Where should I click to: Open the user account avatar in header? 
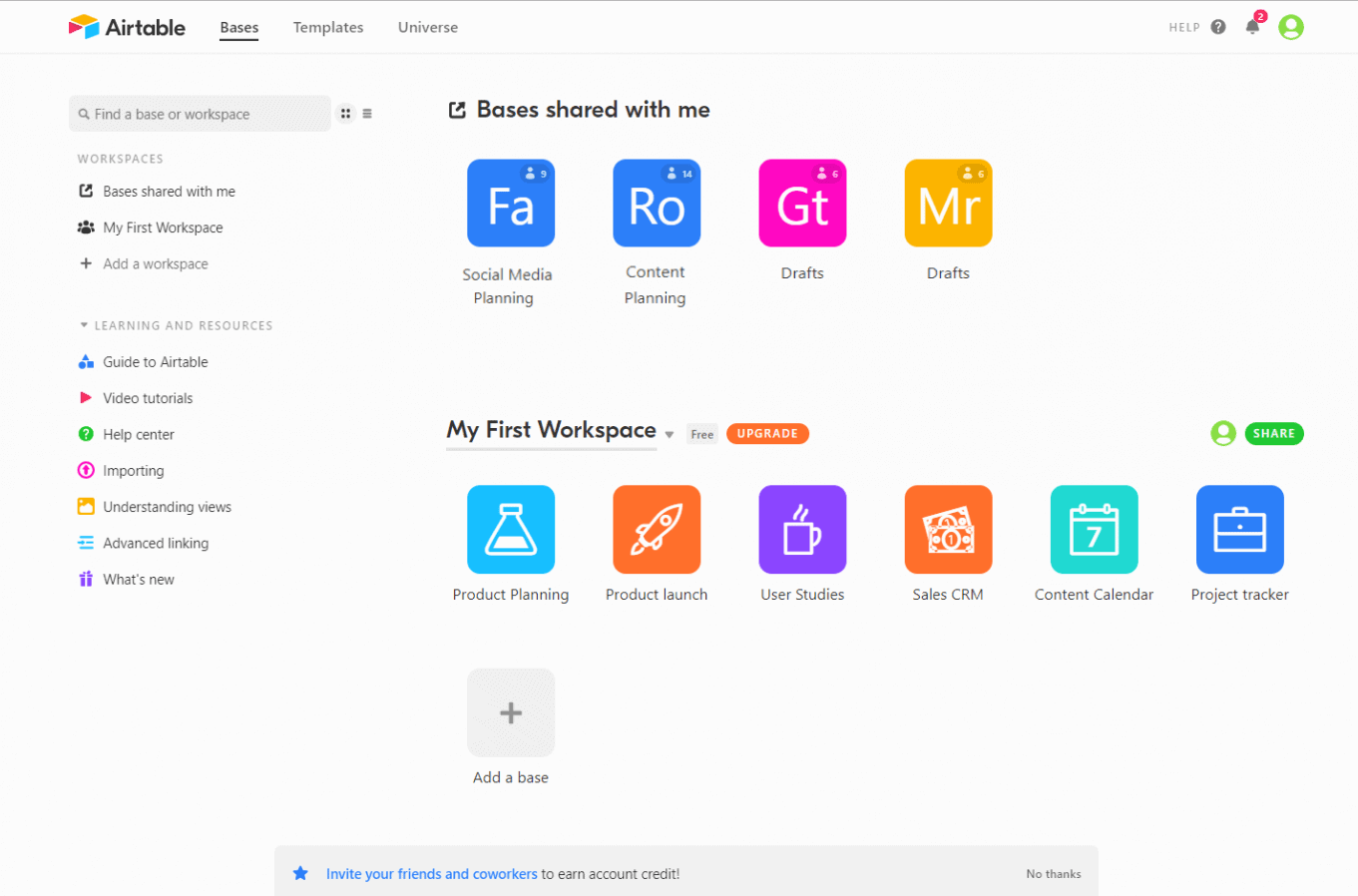[1291, 27]
